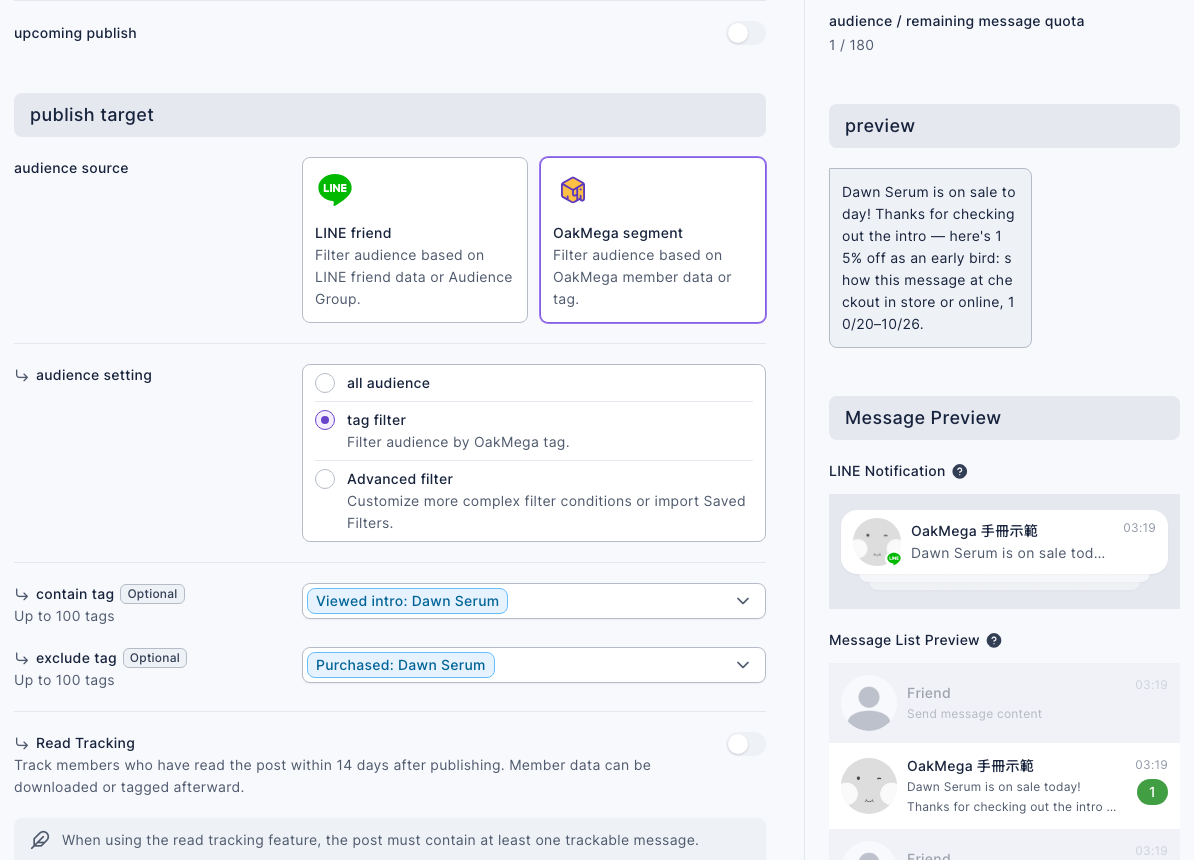Viewport: 1194px width, 860px height.
Task: Click 'audience / remaining message quota' label
Action: click(x=956, y=21)
